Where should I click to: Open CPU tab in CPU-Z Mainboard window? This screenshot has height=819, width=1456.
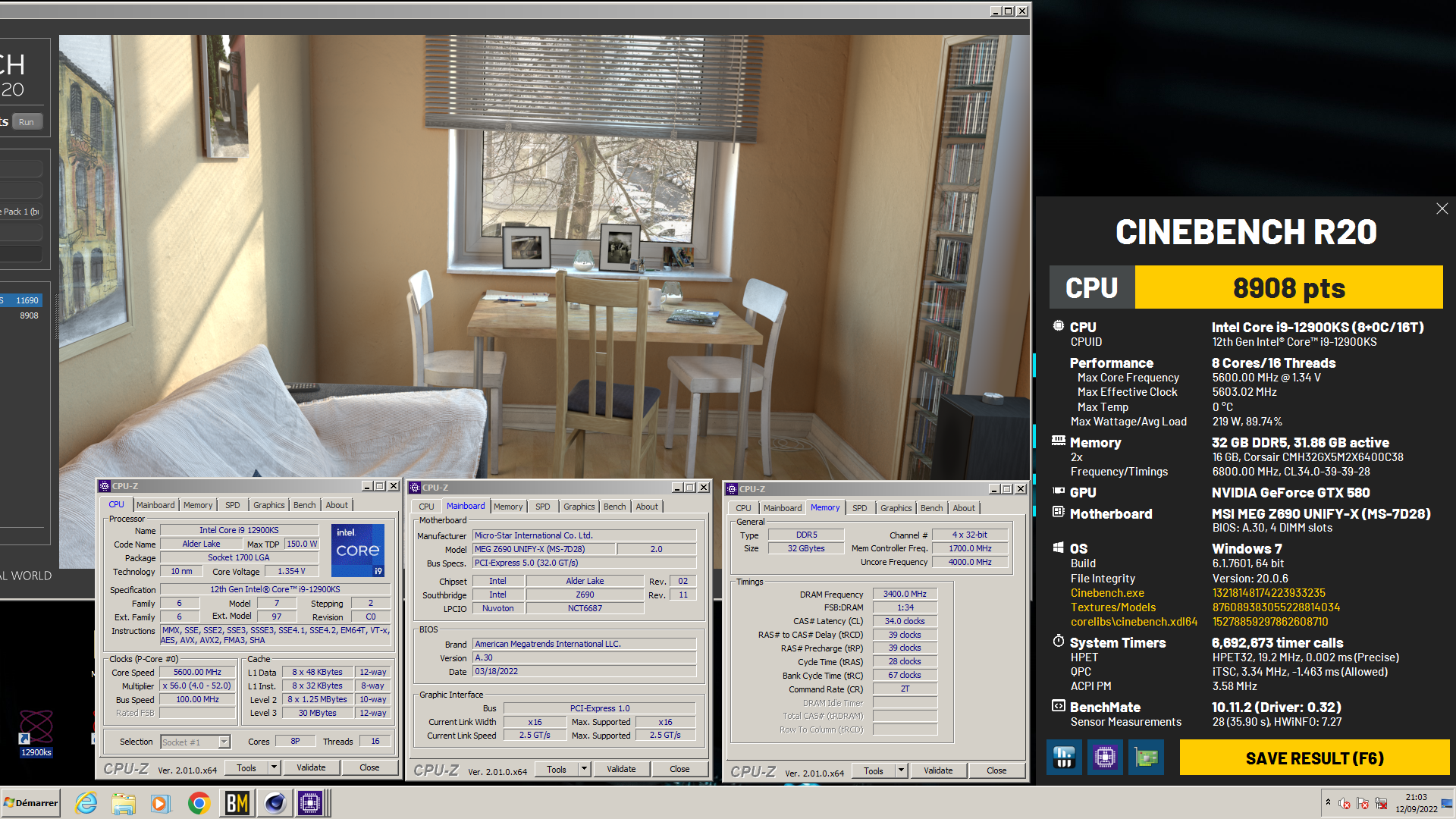(x=426, y=507)
